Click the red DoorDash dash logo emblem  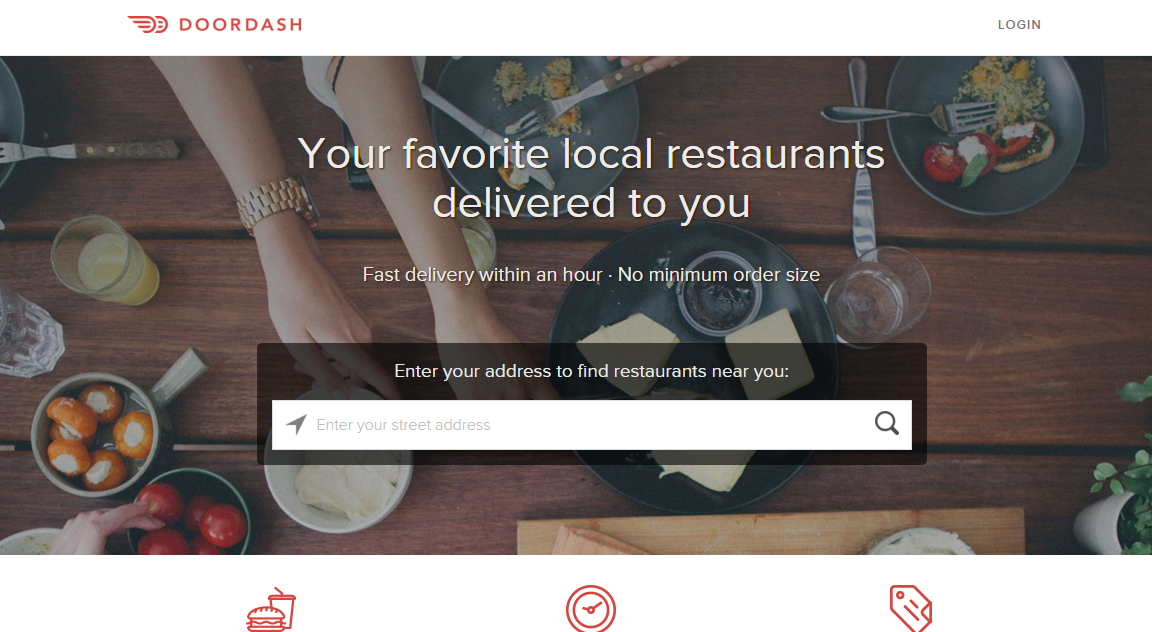point(148,24)
